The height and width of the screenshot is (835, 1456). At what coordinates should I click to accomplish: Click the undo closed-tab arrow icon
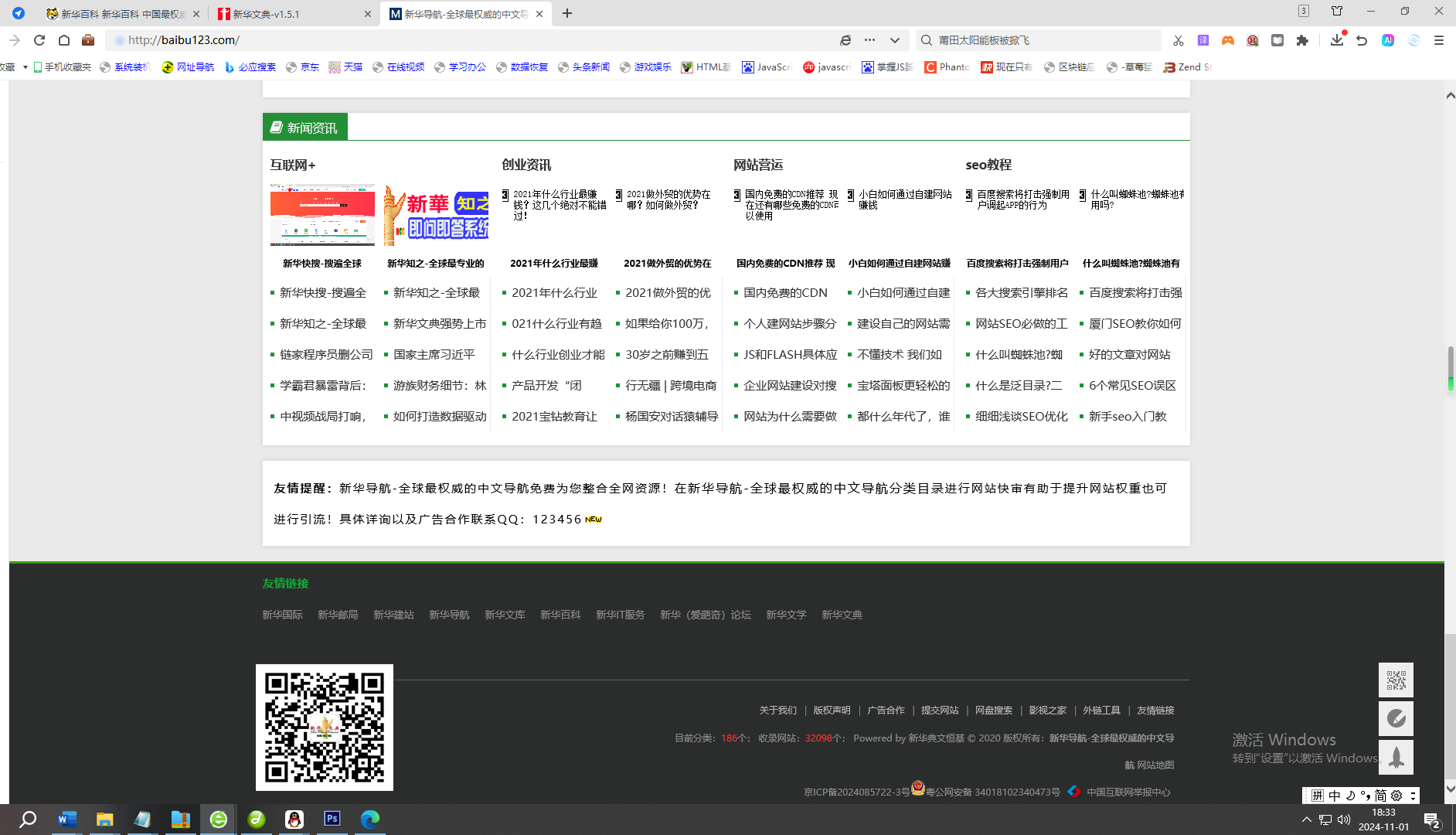(x=1362, y=40)
